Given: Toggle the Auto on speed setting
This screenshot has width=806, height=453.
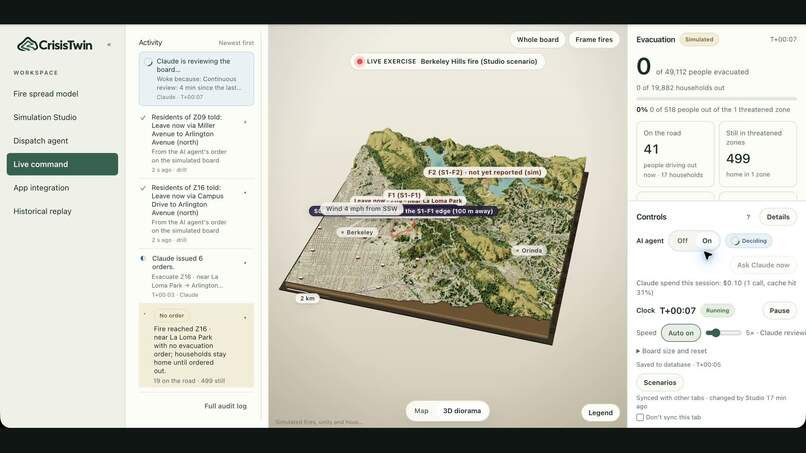Looking at the screenshot, I should point(681,333).
